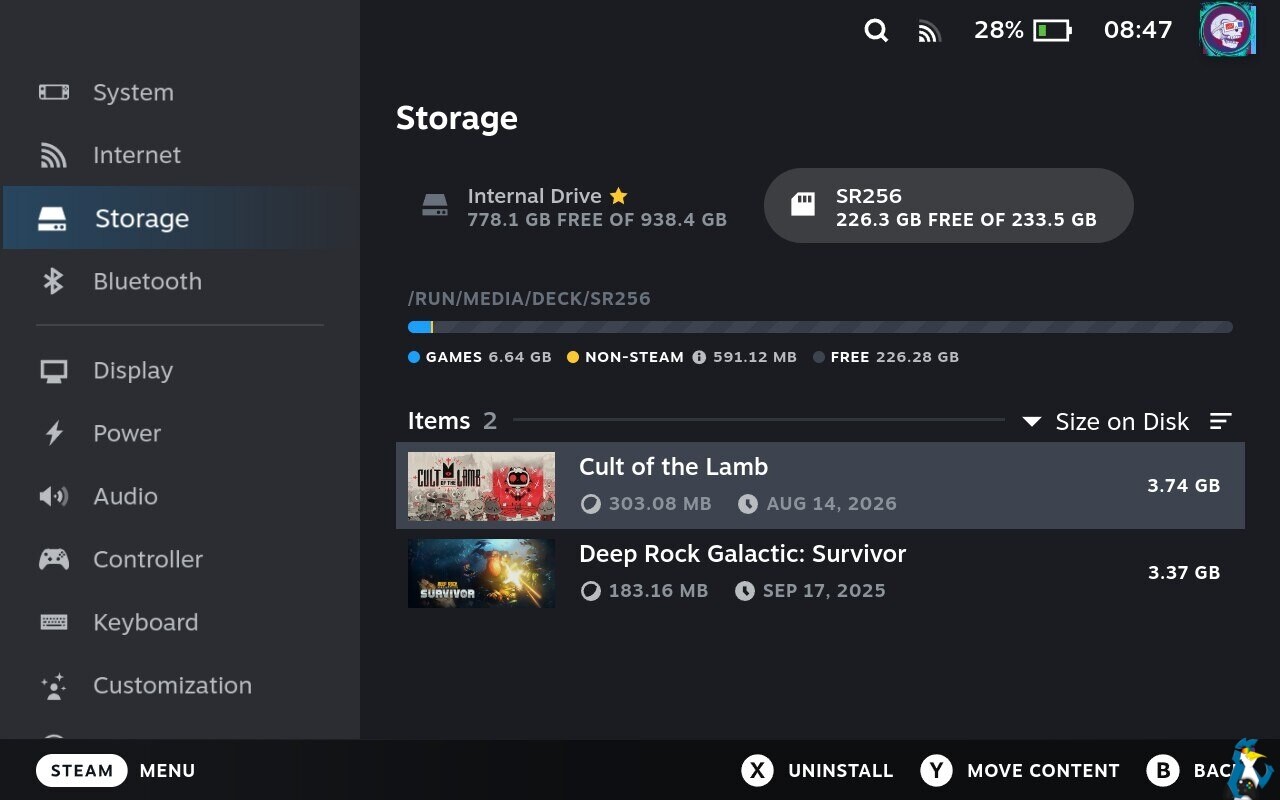Screen dimensions: 1280x800
Task: Open the search magnifier icon
Action: (876, 30)
